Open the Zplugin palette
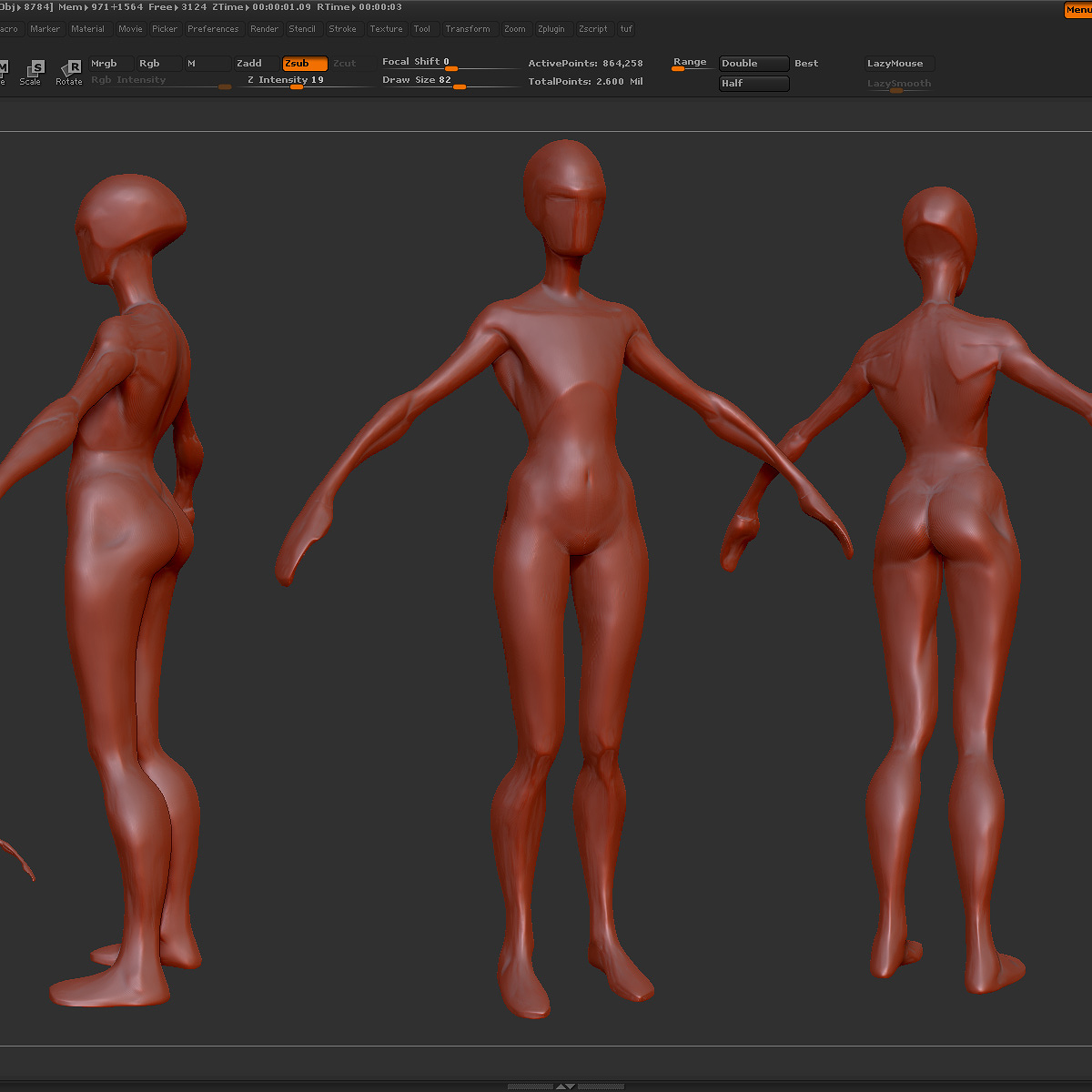This screenshot has width=1092, height=1092. (551, 29)
